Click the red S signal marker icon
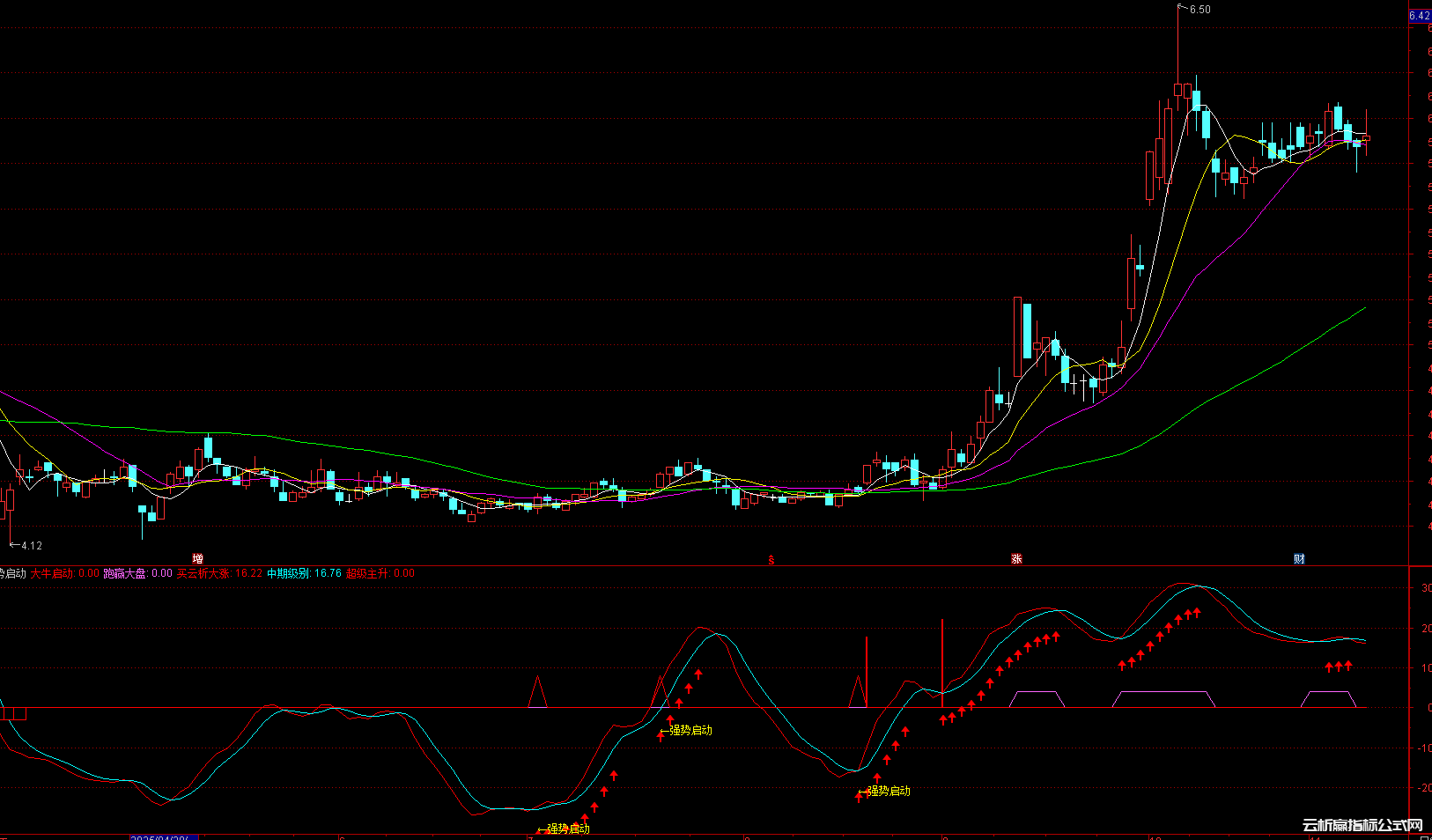Viewport: 1432px width, 840px height. click(771, 560)
